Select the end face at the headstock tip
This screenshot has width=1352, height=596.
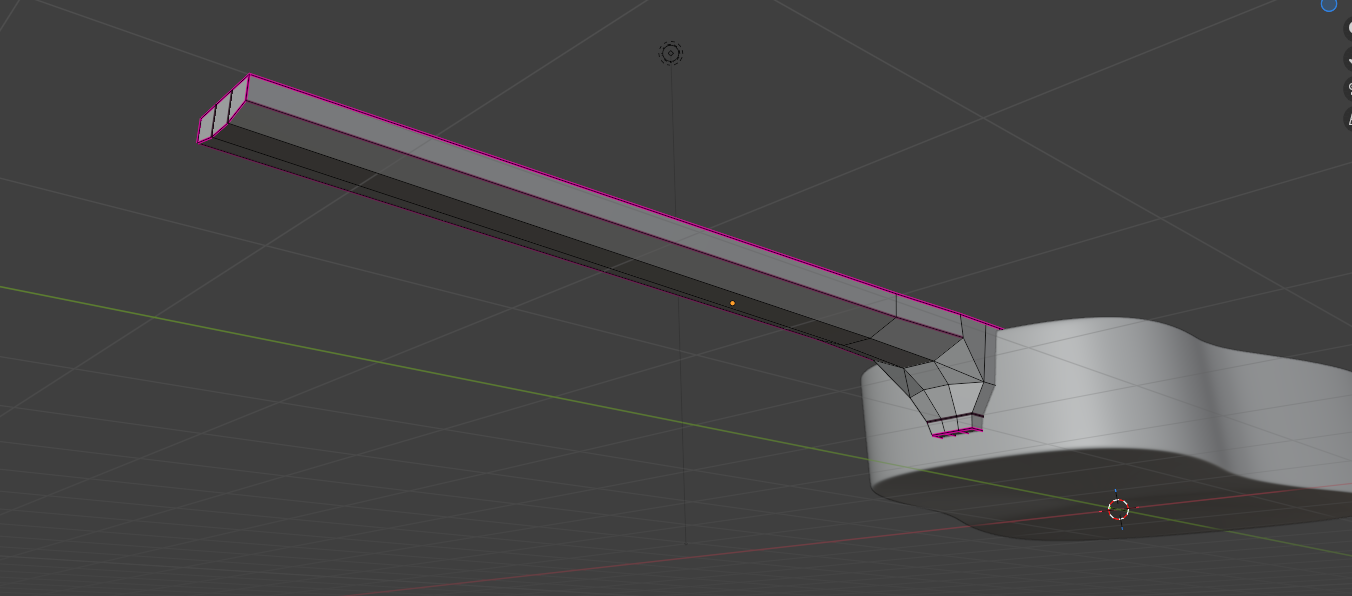click(x=222, y=110)
